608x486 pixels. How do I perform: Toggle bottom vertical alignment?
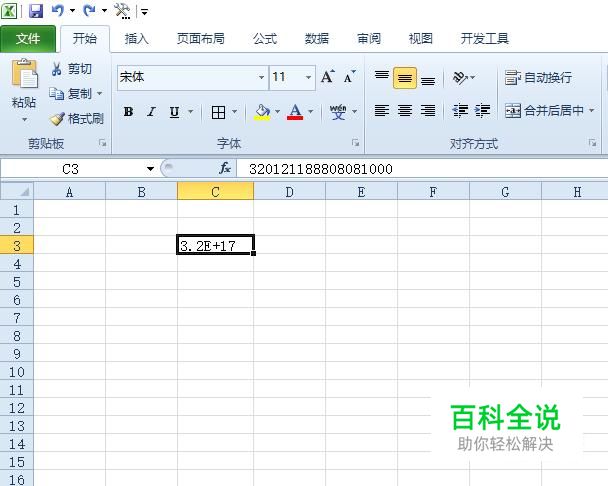(428, 79)
